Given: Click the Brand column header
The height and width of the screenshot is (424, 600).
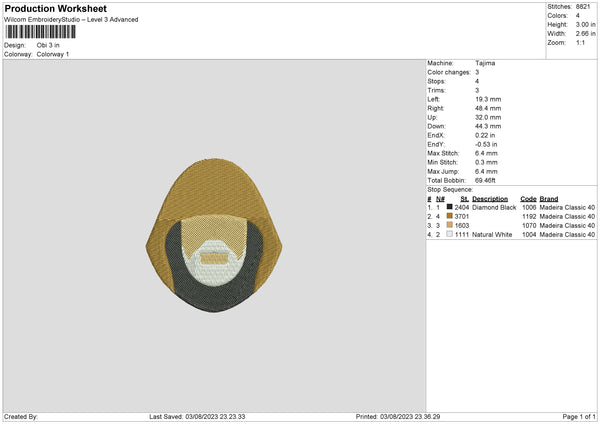Looking at the screenshot, I should pos(553,198).
